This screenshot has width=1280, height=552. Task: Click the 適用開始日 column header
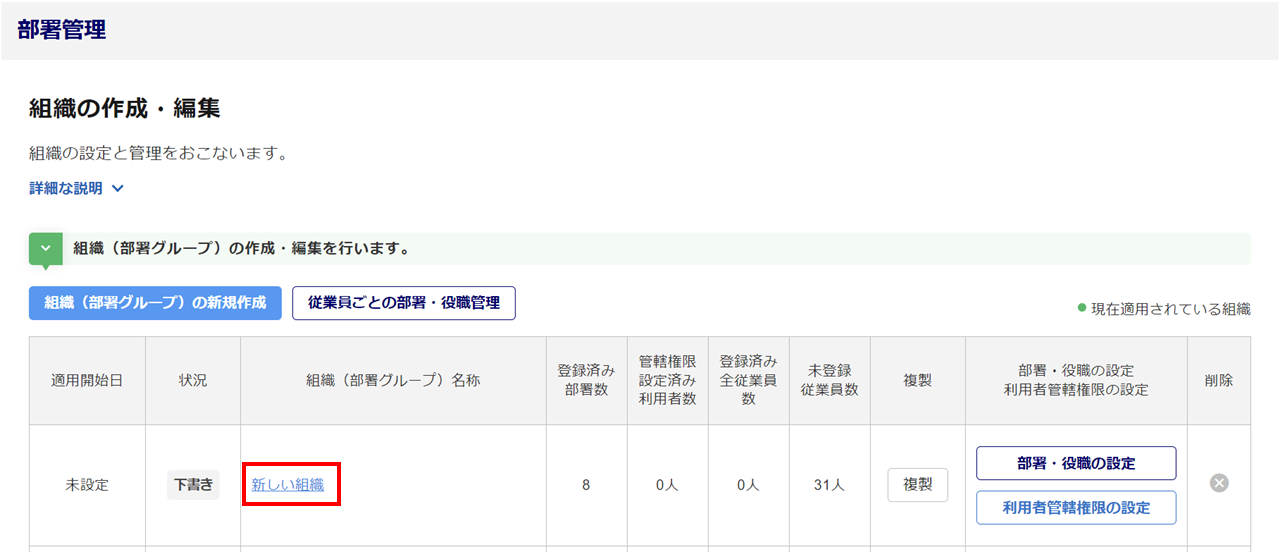(x=87, y=380)
